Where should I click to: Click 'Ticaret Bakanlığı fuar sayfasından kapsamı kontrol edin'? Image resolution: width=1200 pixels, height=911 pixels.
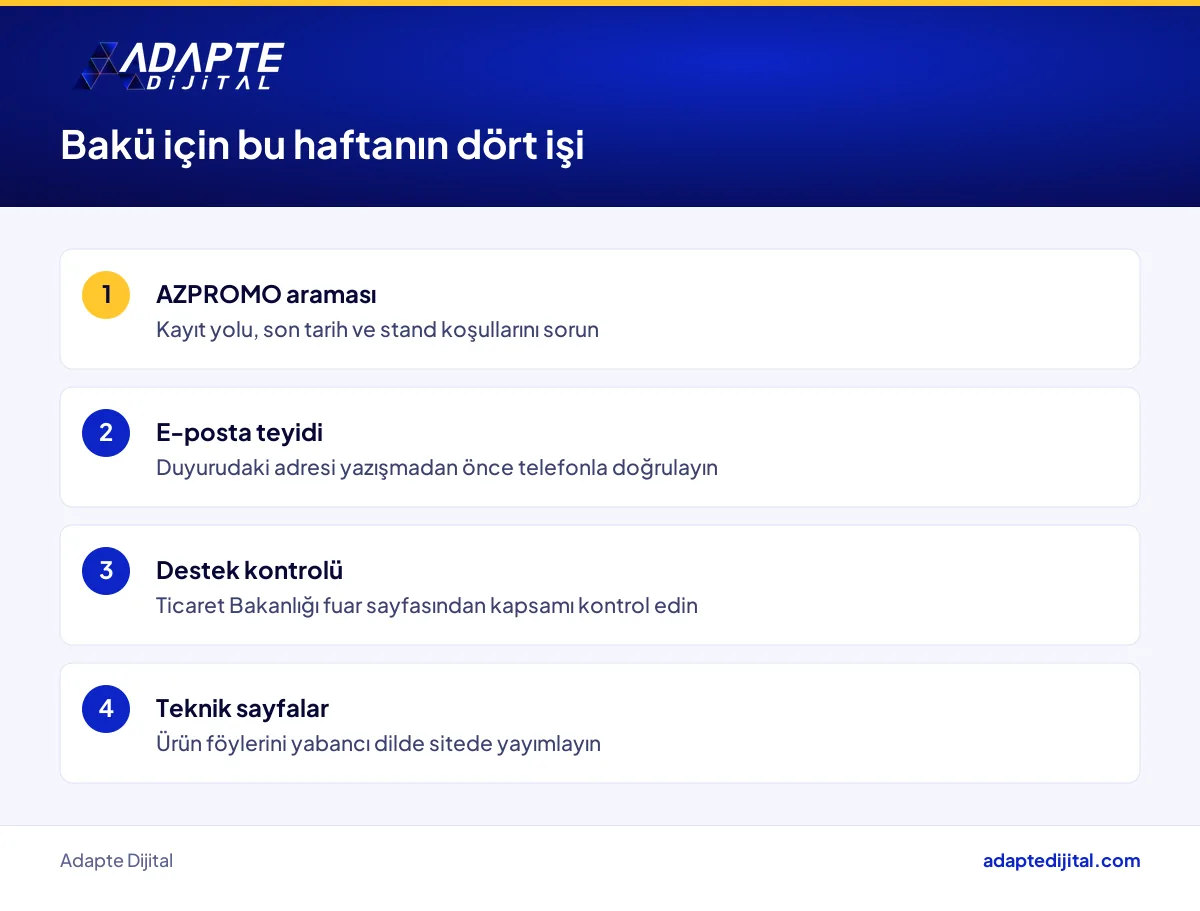(x=427, y=606)
